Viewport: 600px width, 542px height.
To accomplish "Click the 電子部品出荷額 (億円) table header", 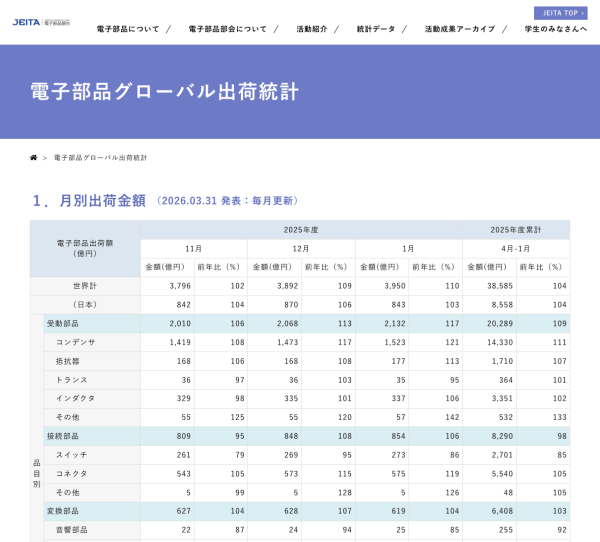I will pos(85,248).
